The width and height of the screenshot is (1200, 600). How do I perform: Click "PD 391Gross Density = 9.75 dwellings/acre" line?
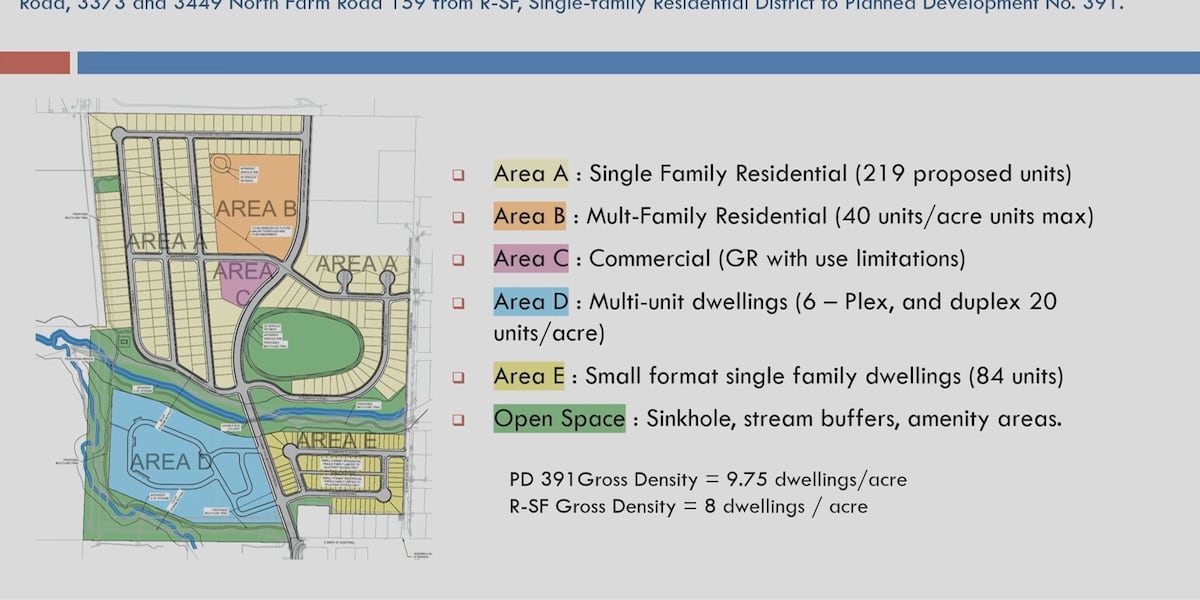tap(708, 479)
